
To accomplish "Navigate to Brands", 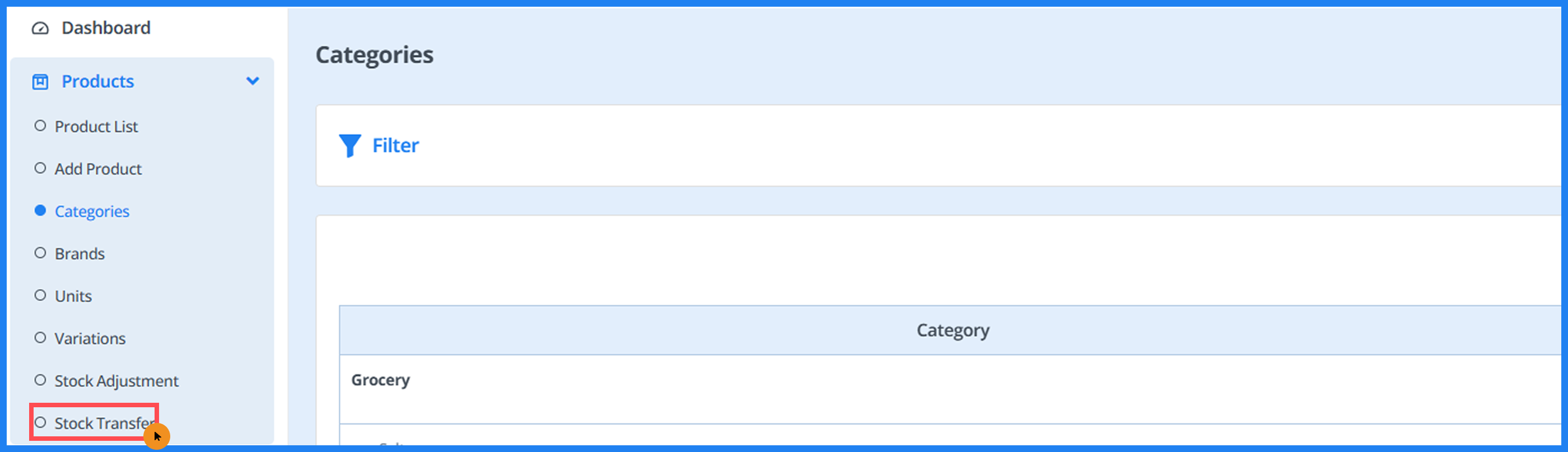I will click(80, 253).
